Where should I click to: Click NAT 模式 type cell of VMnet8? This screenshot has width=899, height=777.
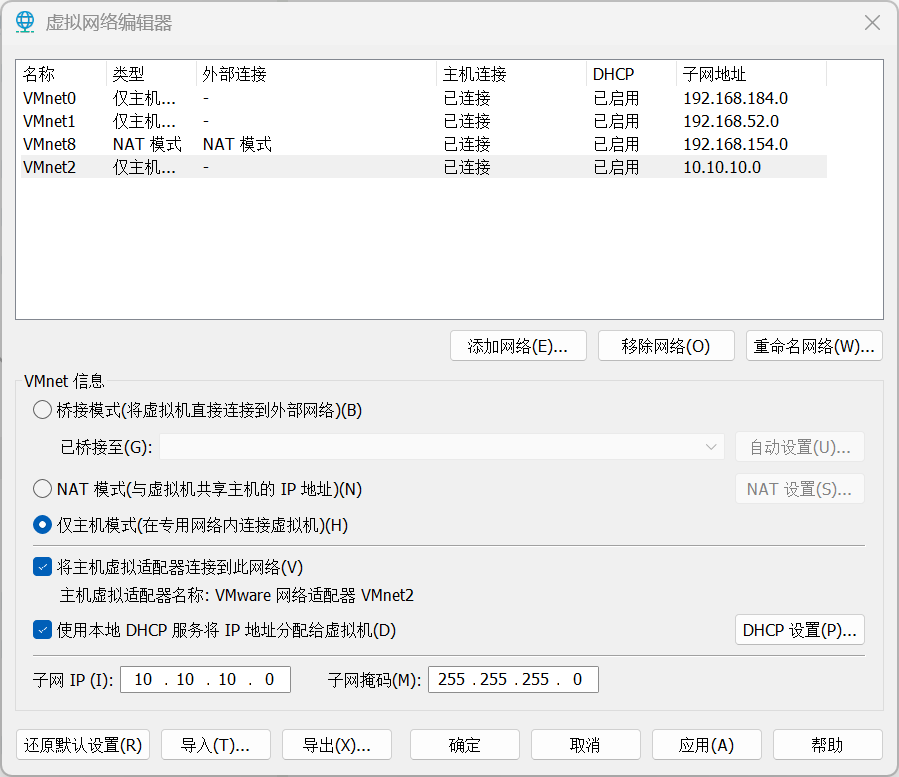tap(147, 144)
